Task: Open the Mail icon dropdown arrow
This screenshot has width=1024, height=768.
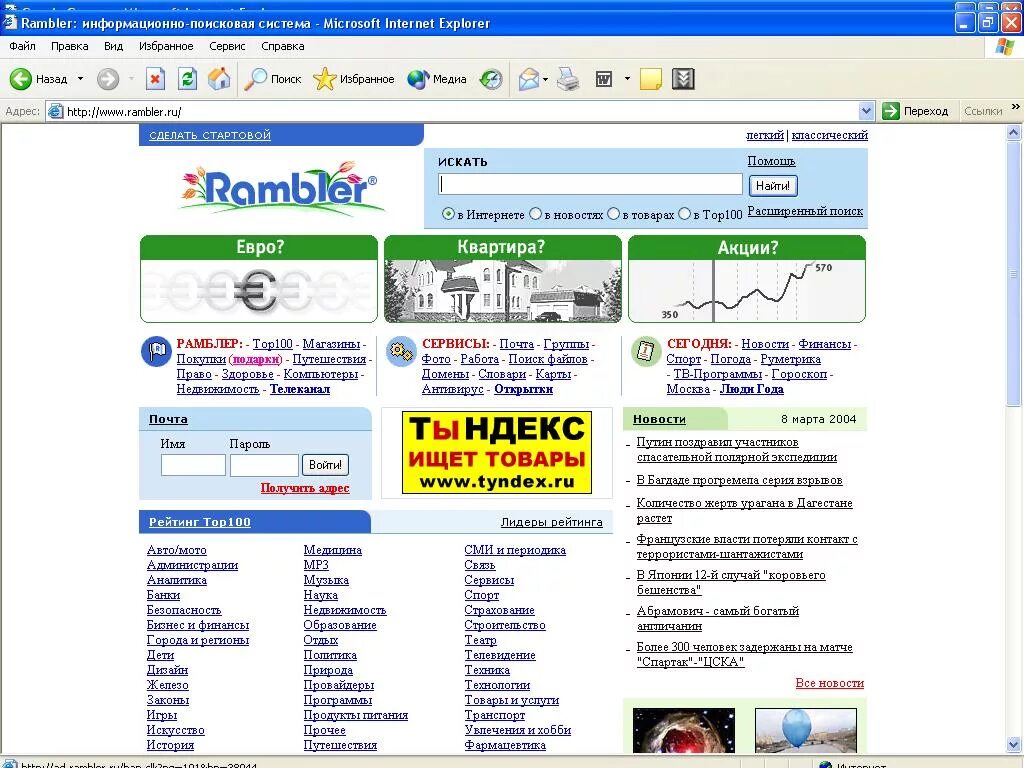Action: pyautogui.click(x=545, y=79)
